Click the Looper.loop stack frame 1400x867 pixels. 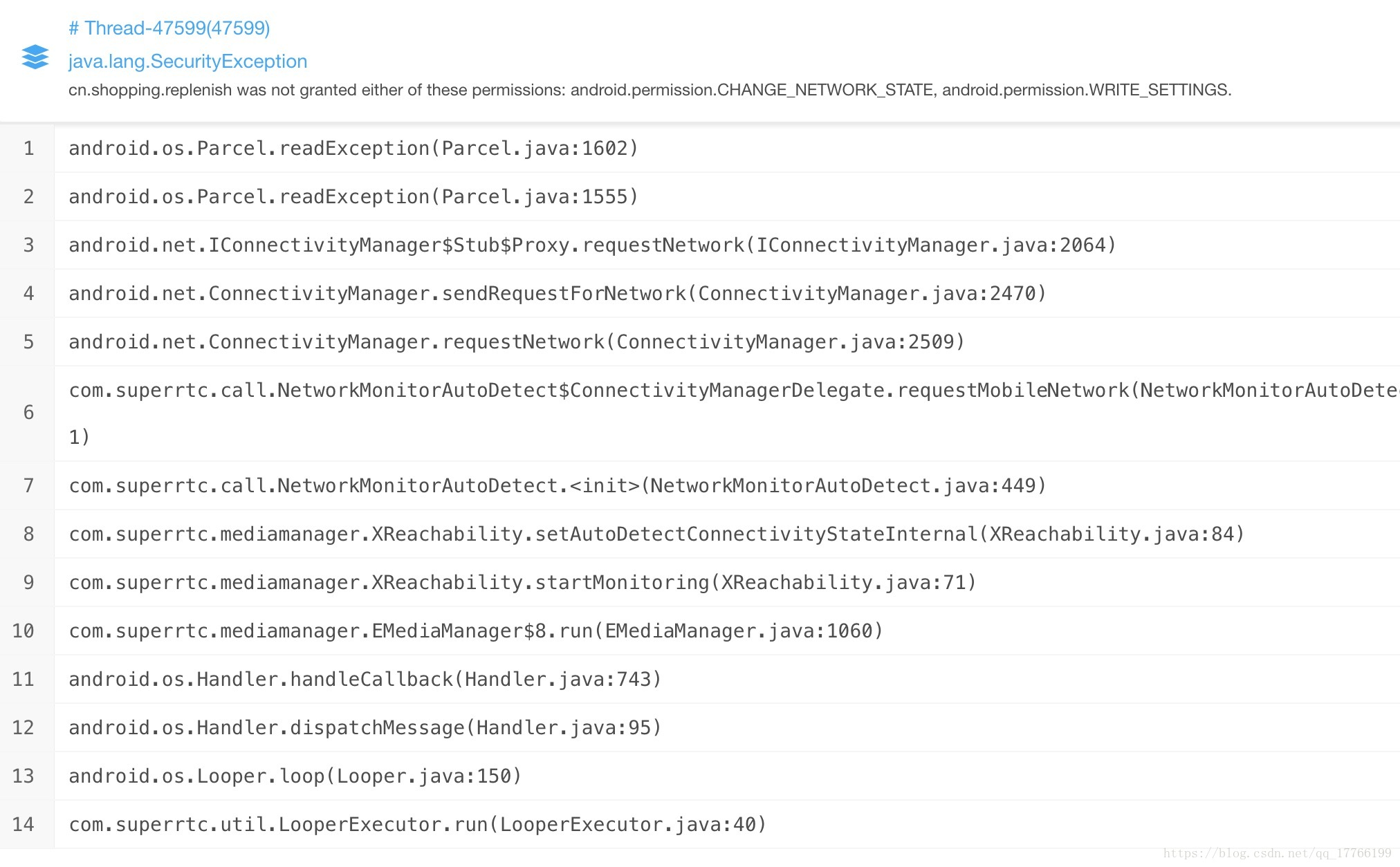tap(295, 776)
